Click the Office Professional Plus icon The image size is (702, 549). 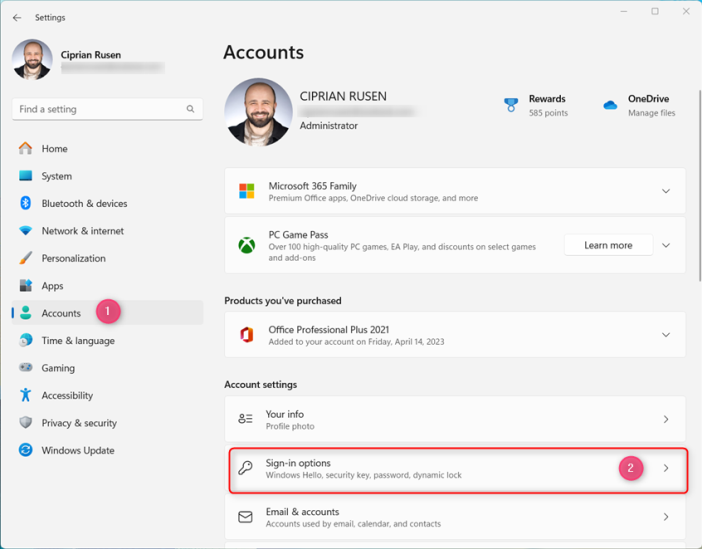coord(246,335)
